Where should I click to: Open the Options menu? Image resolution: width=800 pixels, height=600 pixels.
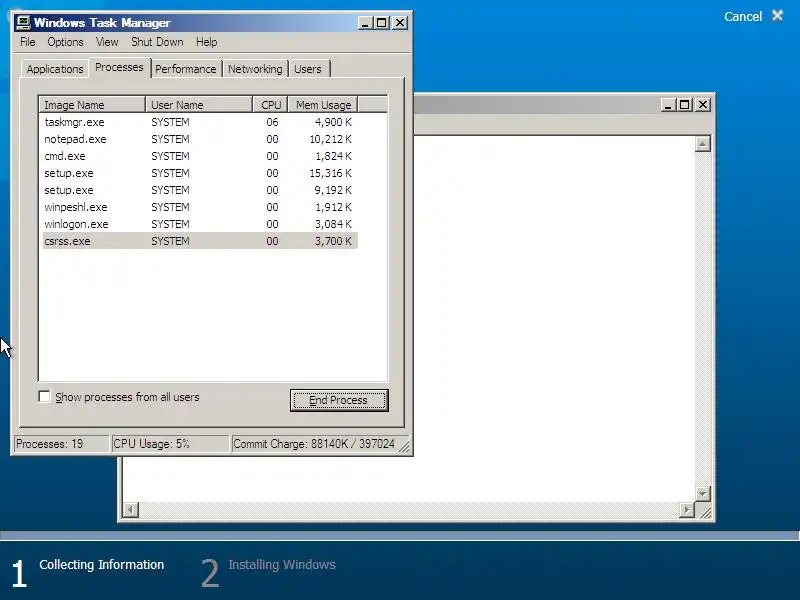coord(65,42)
